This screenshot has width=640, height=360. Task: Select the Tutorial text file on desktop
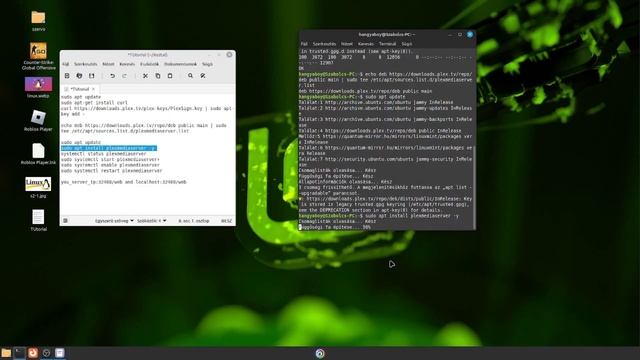pos(38,220)
